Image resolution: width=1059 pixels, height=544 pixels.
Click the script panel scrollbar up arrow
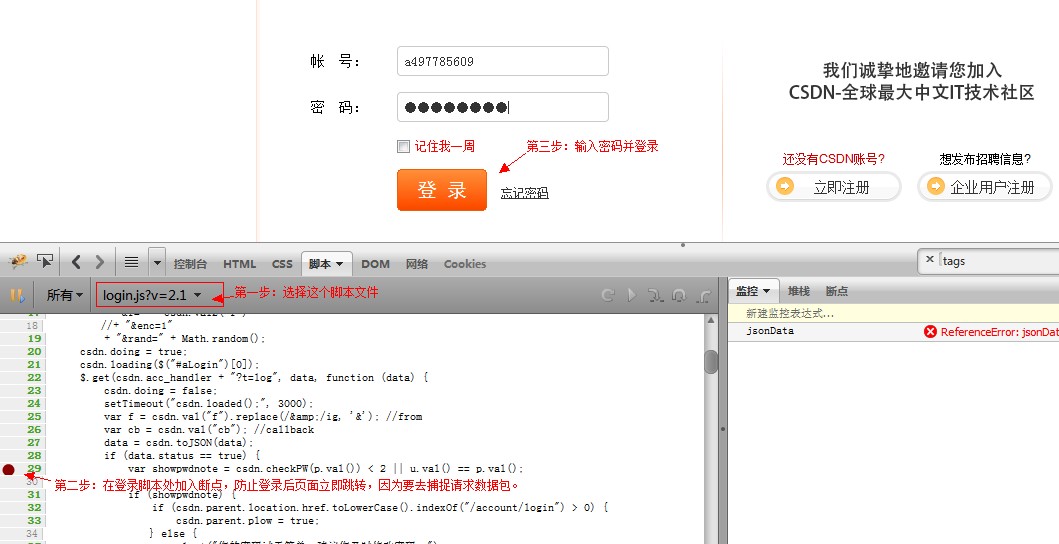pyautogui.click(x=711, y=320)
